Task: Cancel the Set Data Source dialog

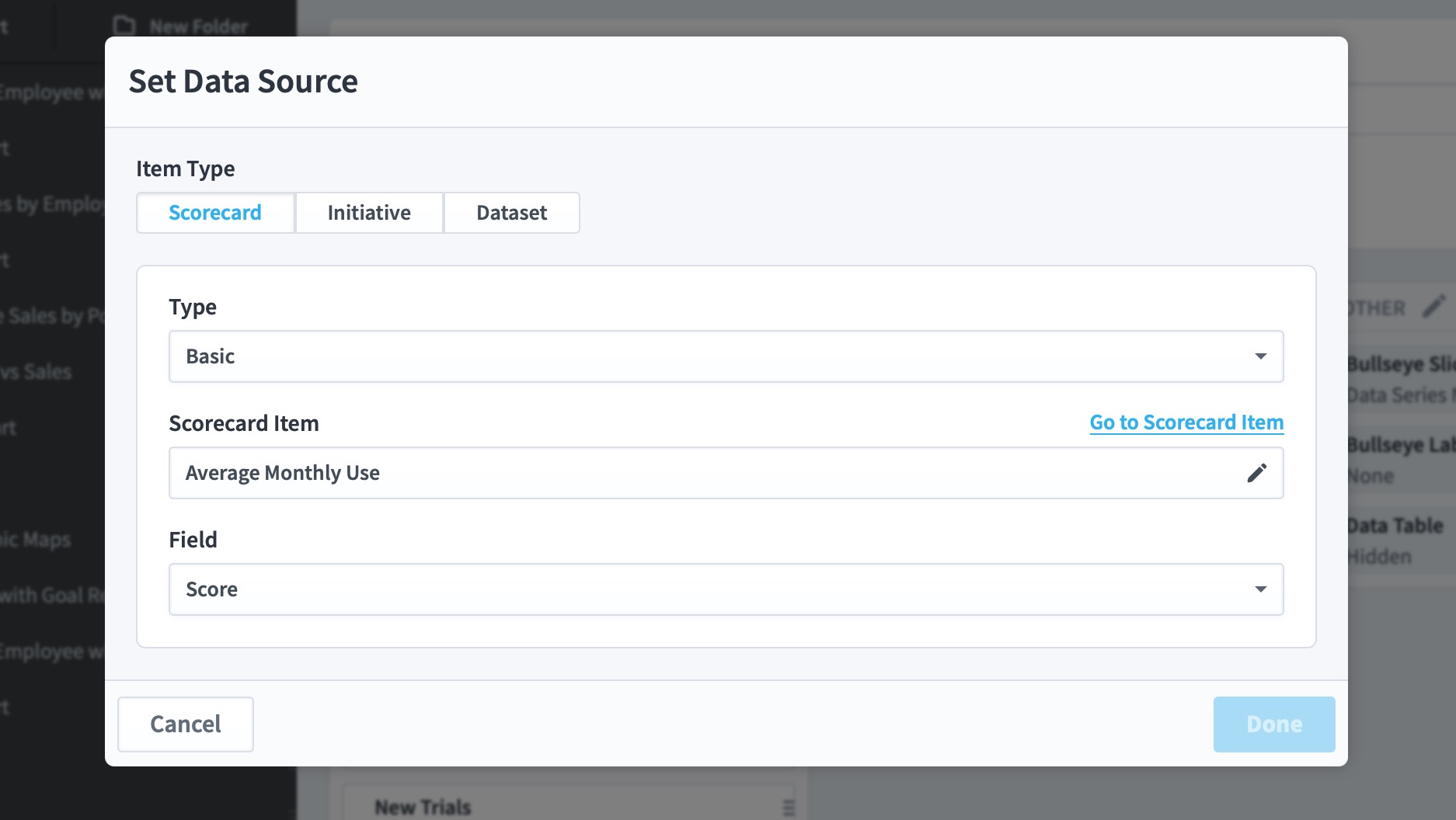Action: (x=186, y=724)
